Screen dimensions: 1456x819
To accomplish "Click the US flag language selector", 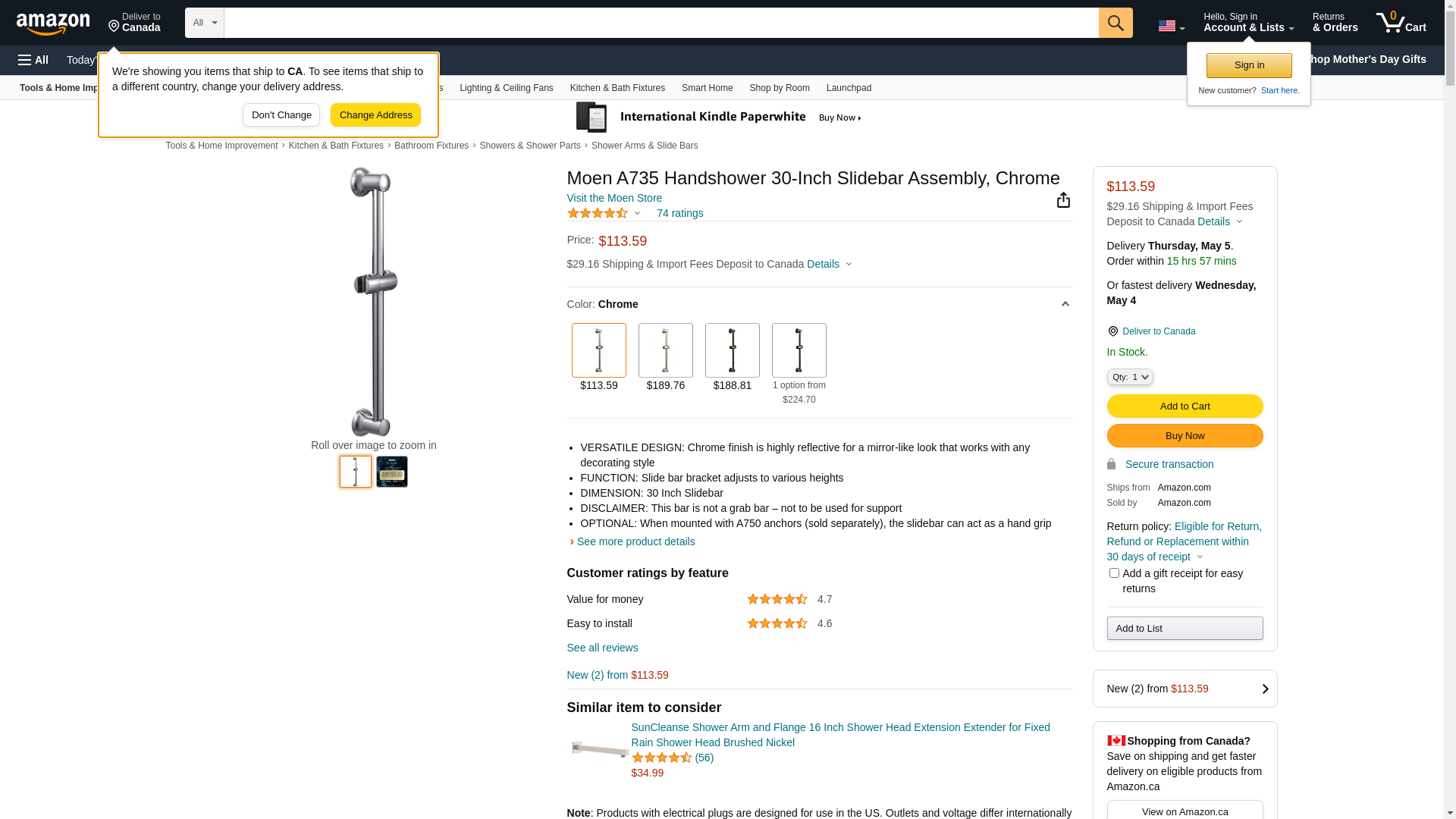I will pos(1171,26).
